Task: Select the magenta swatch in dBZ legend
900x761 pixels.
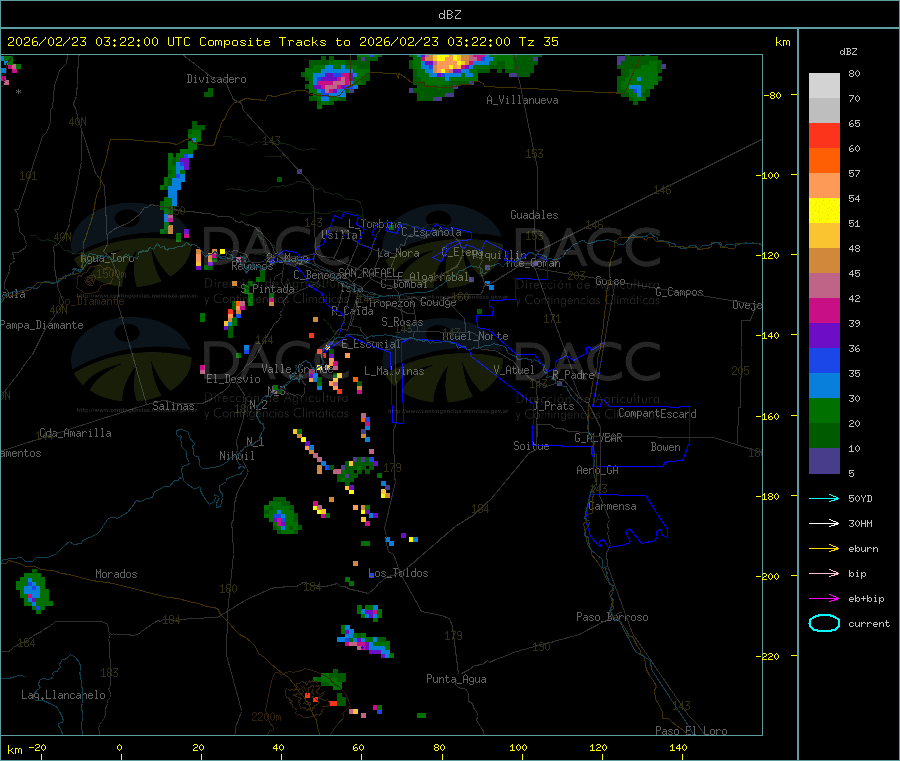Action: click(824, 310)
